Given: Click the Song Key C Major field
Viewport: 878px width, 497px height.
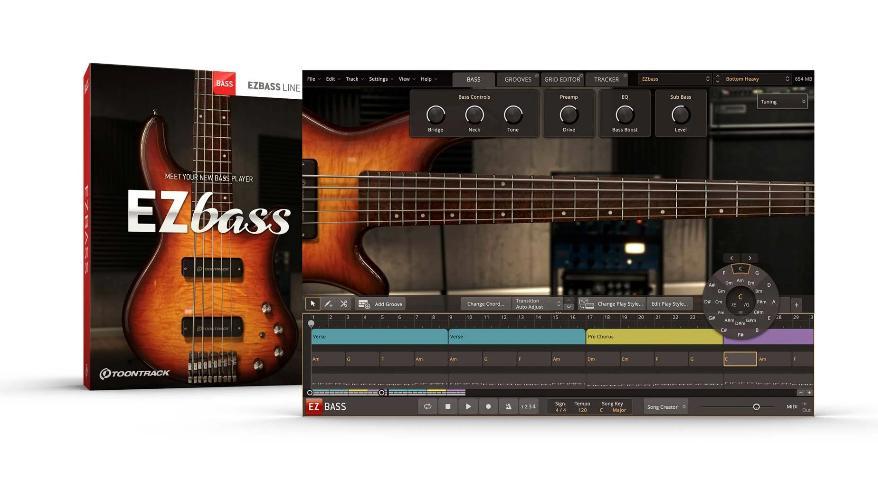Looking at the screenshot, I should pyautogui.click(x=613, y=407).
